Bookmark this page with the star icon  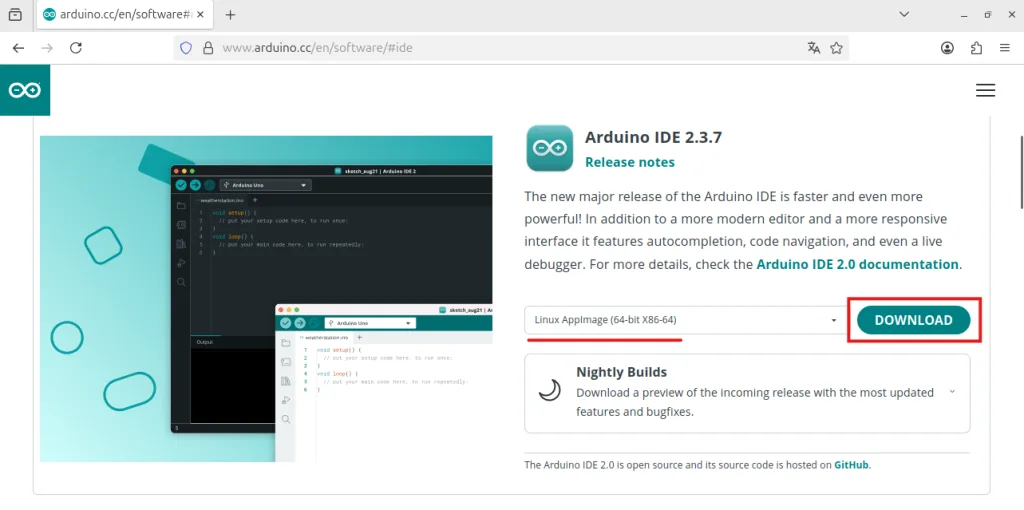[x=837, y=47]
